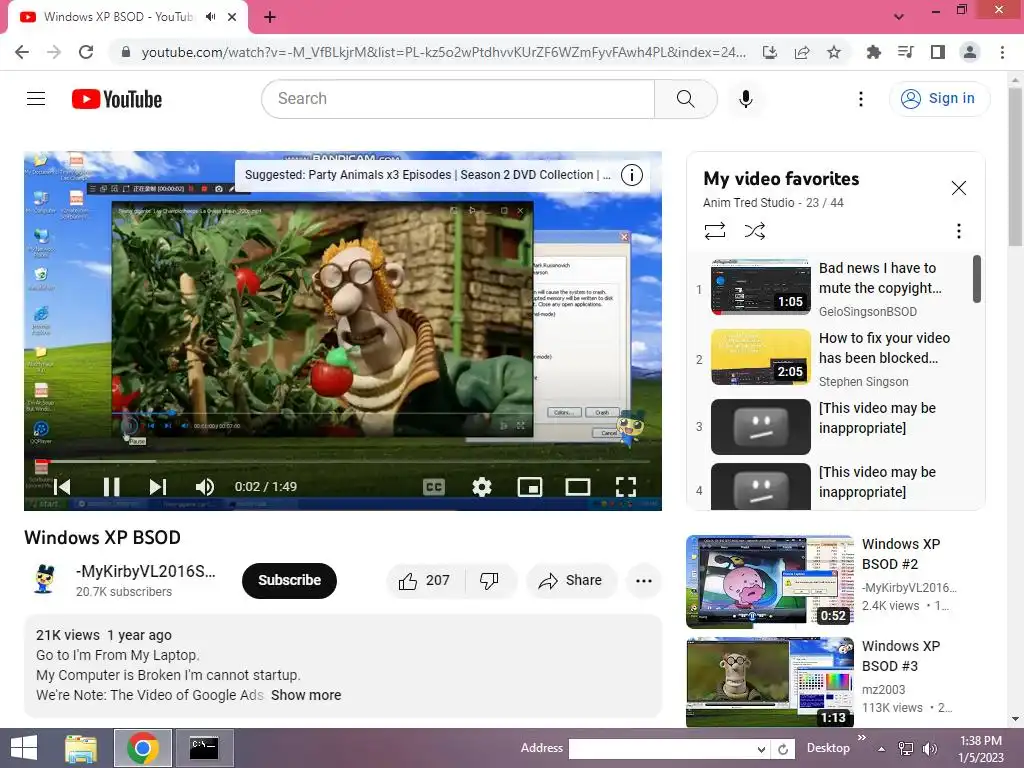
Task: Reload the current page
Action: [86, 52]
